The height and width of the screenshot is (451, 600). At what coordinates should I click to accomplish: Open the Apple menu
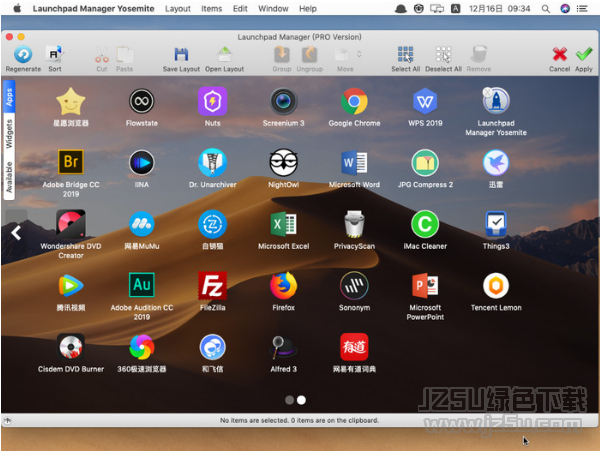(17, 8)
